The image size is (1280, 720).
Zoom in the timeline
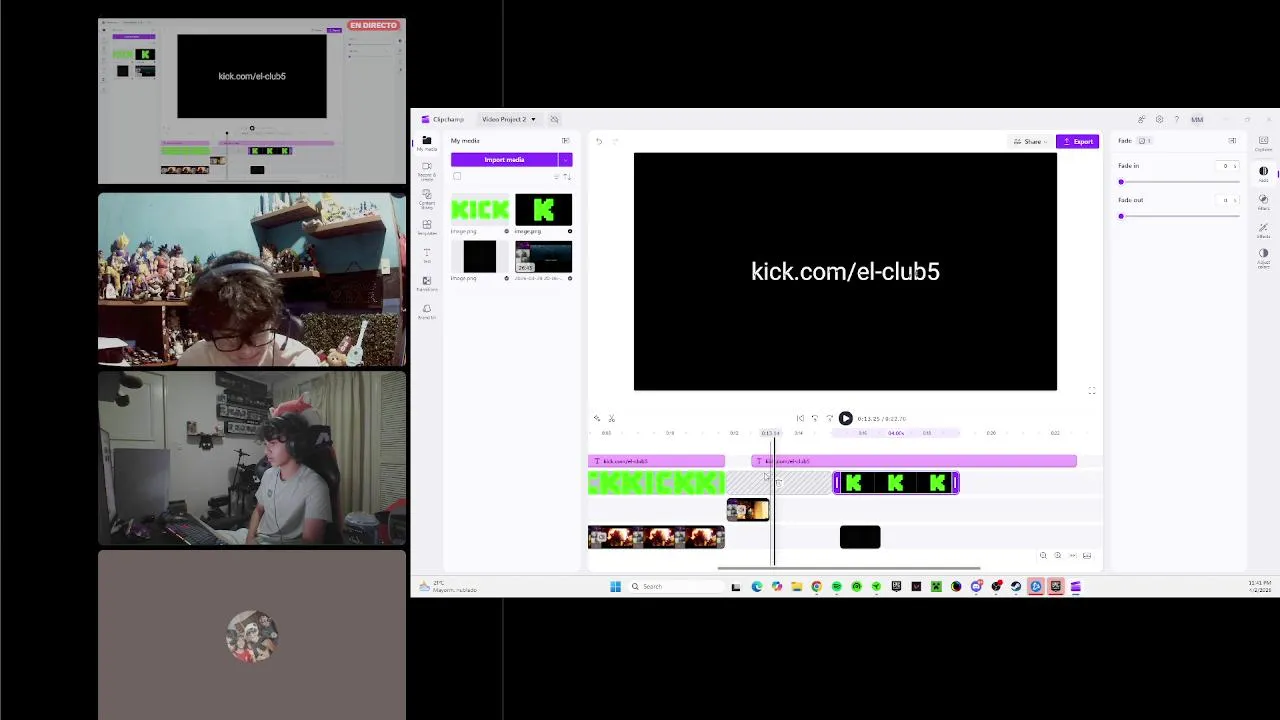1058,556
